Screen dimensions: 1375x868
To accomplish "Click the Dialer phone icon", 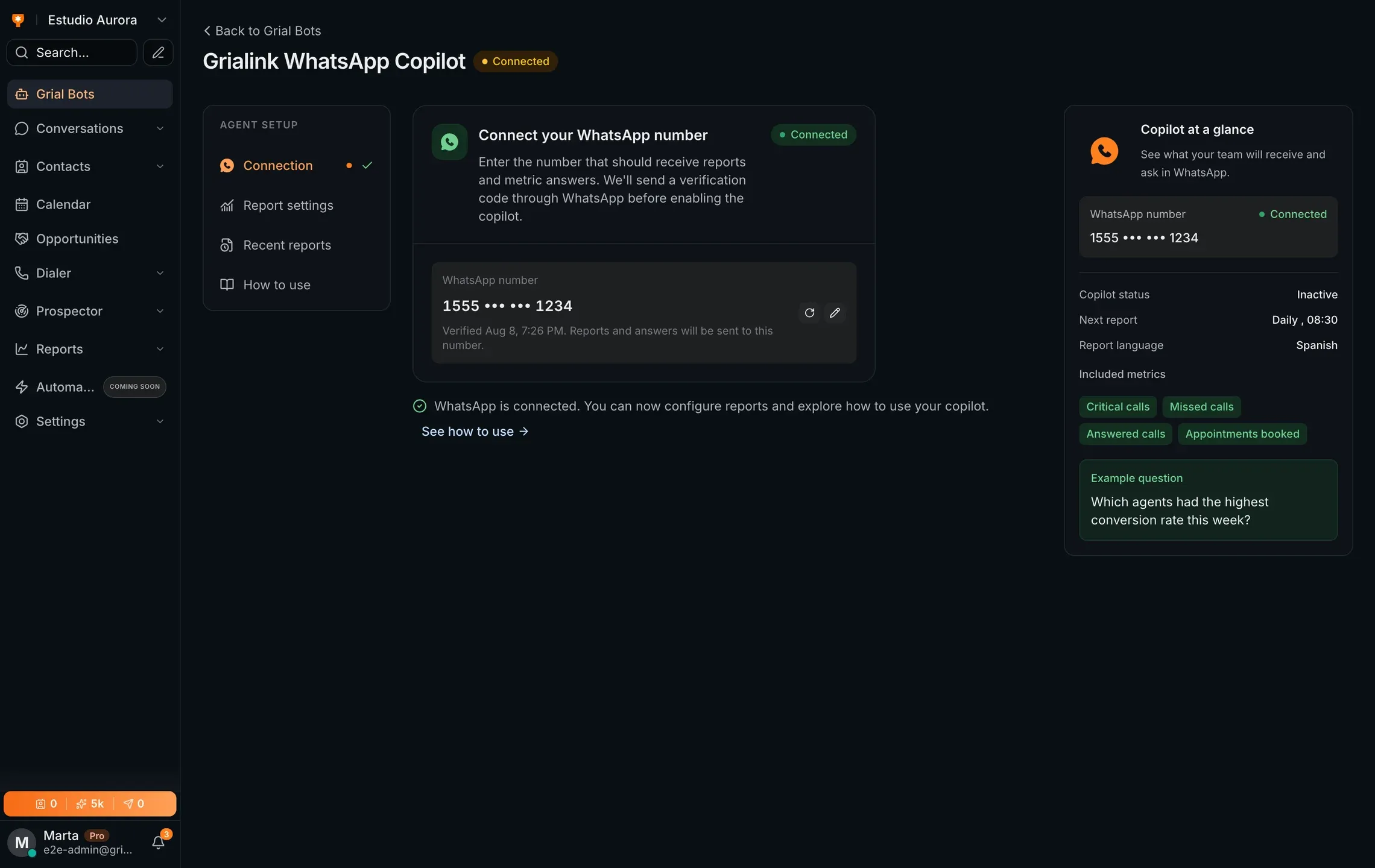I will 22,273.
